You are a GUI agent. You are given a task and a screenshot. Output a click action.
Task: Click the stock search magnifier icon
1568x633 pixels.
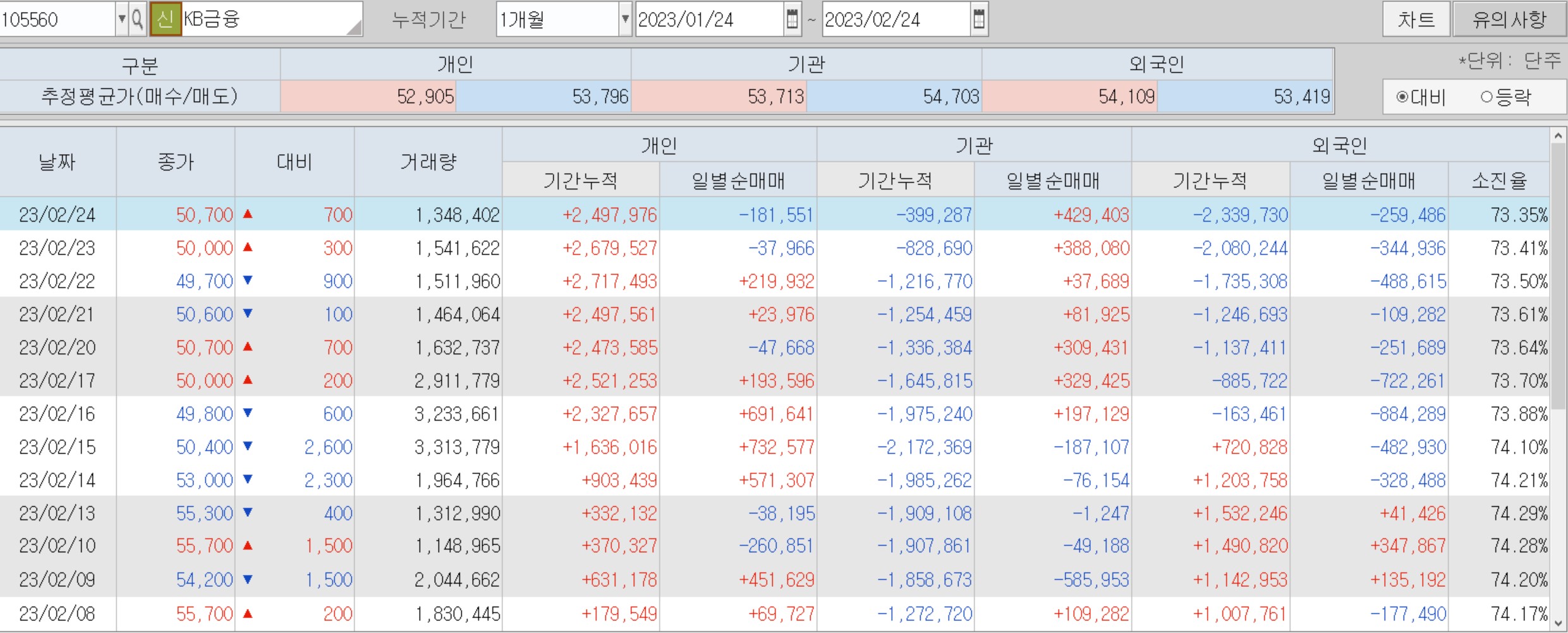[x=138, y=19]
